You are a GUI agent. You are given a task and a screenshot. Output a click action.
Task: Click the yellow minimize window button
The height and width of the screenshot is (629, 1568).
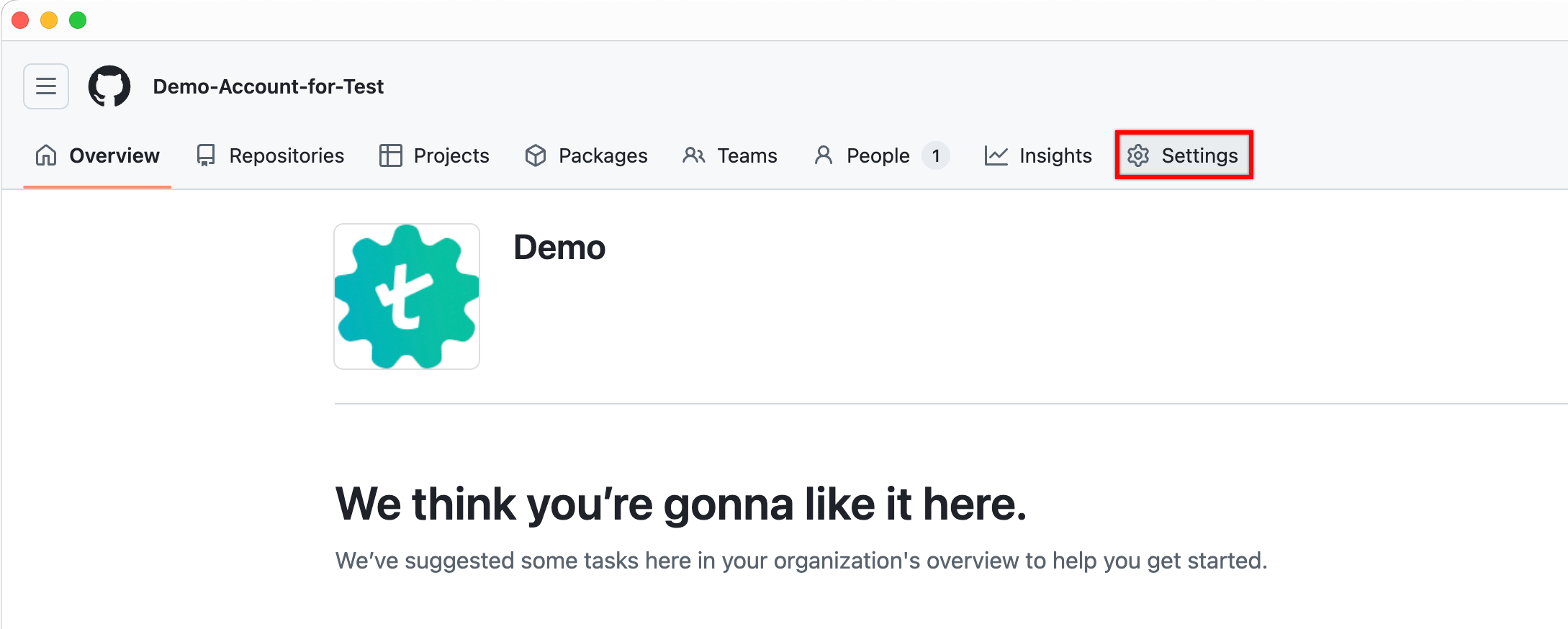[x=49, y=20]
